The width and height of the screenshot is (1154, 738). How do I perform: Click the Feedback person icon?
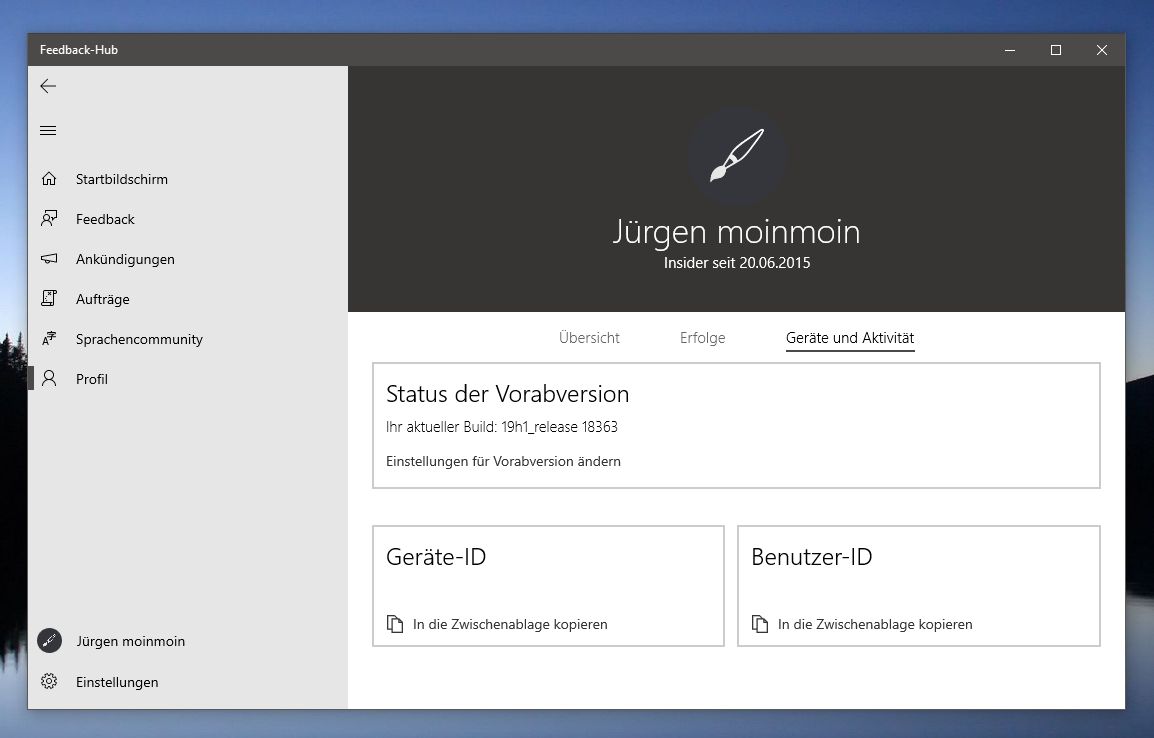click(x=49, y=219)
